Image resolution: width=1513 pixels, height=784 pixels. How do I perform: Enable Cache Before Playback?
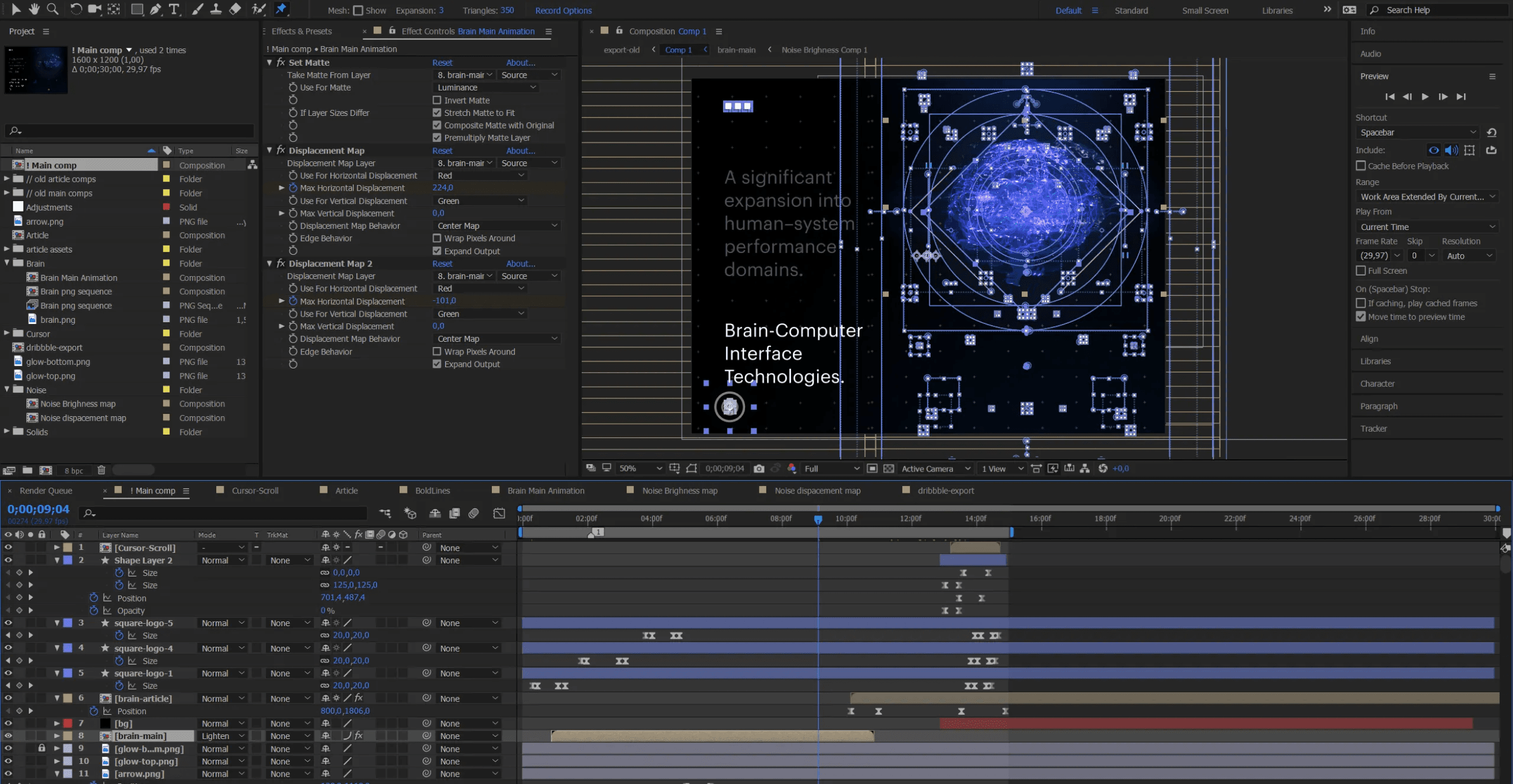[x=1361, y=166]
